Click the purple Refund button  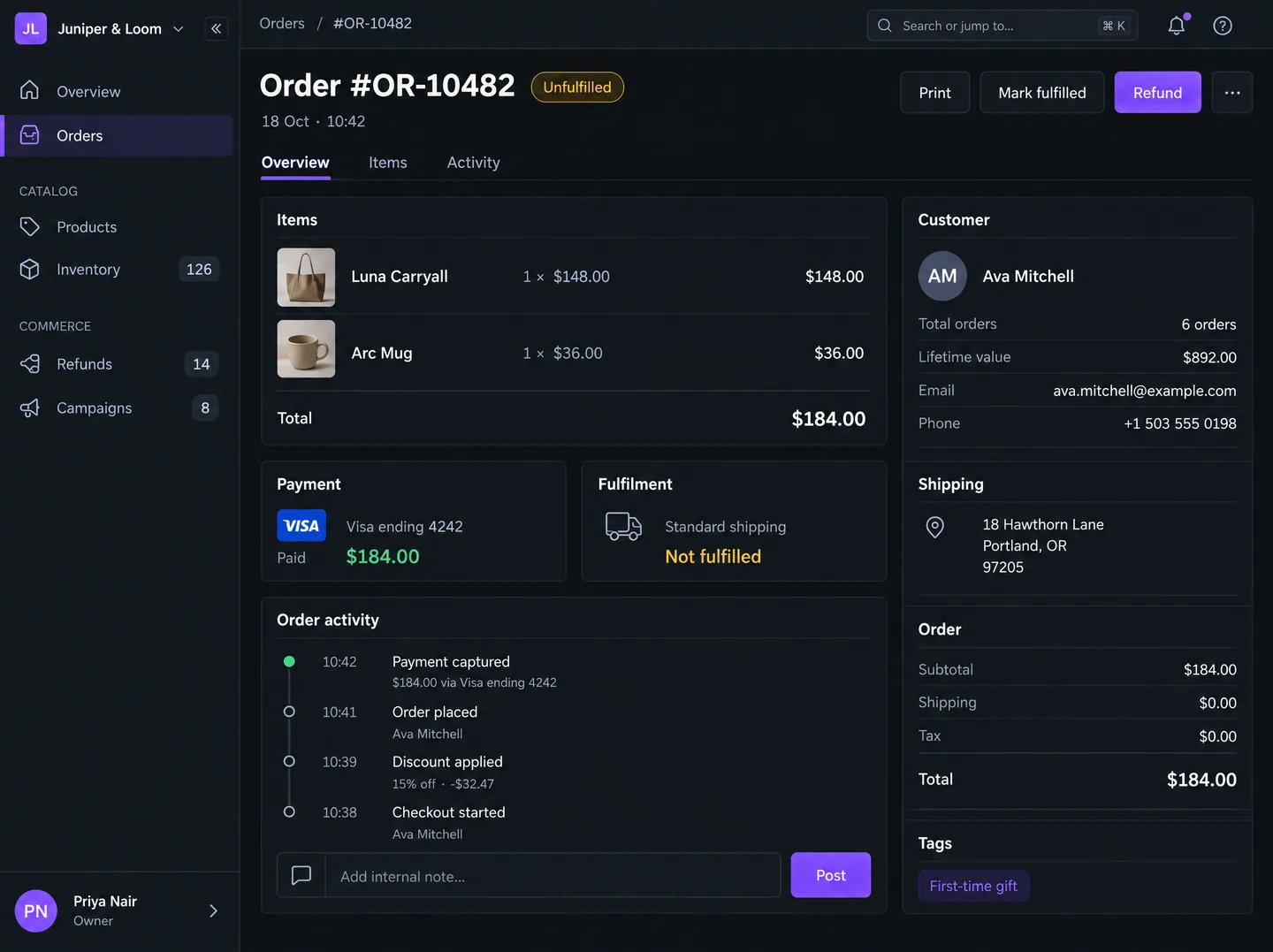1158,92
